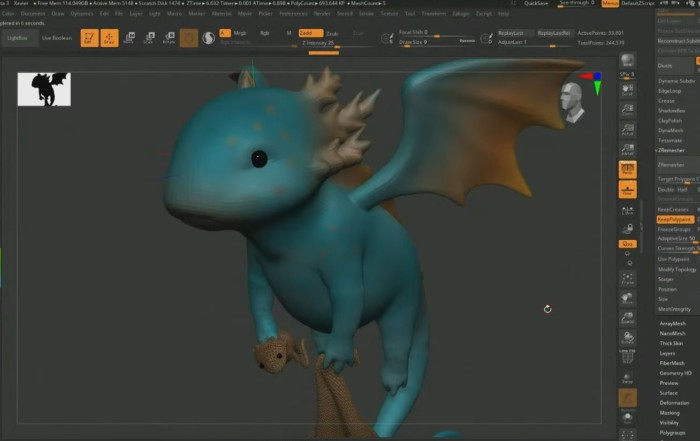Click the Gizmo 3D circular icon
The image size is (700, 441).
pyautogui.click(x=188, y=38)
